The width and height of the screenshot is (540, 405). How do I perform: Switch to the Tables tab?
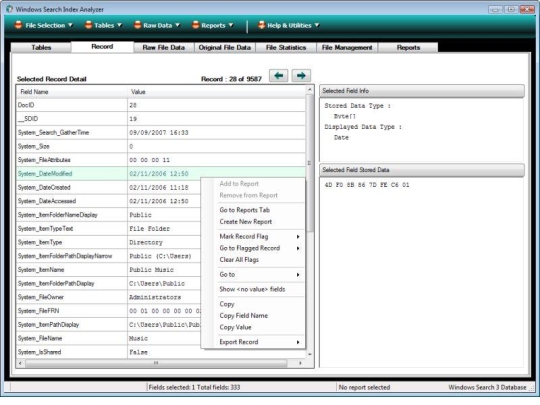pos(41,48)
